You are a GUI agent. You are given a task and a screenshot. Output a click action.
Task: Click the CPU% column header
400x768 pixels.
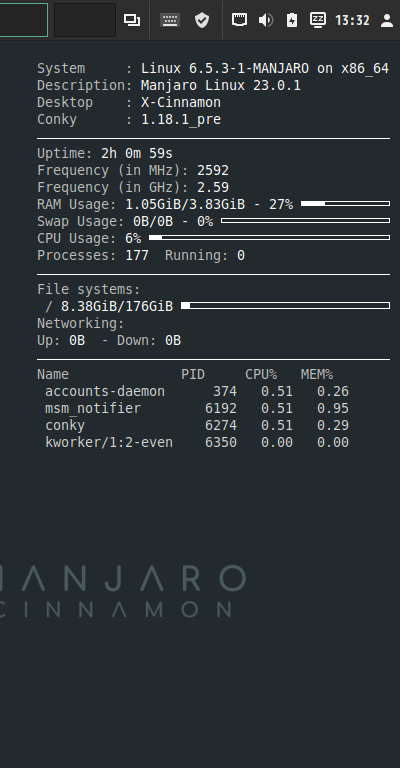point(261,375)
